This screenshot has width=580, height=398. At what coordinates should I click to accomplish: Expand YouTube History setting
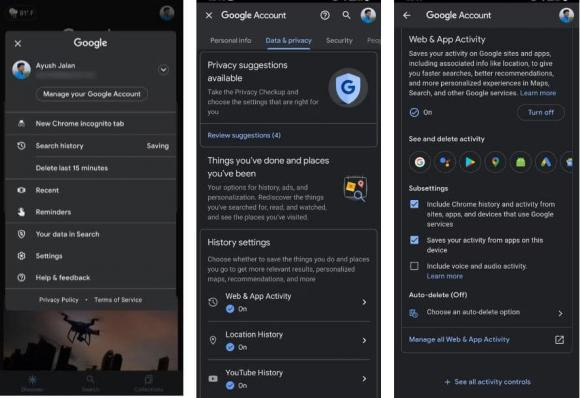(x=289, y=379)
